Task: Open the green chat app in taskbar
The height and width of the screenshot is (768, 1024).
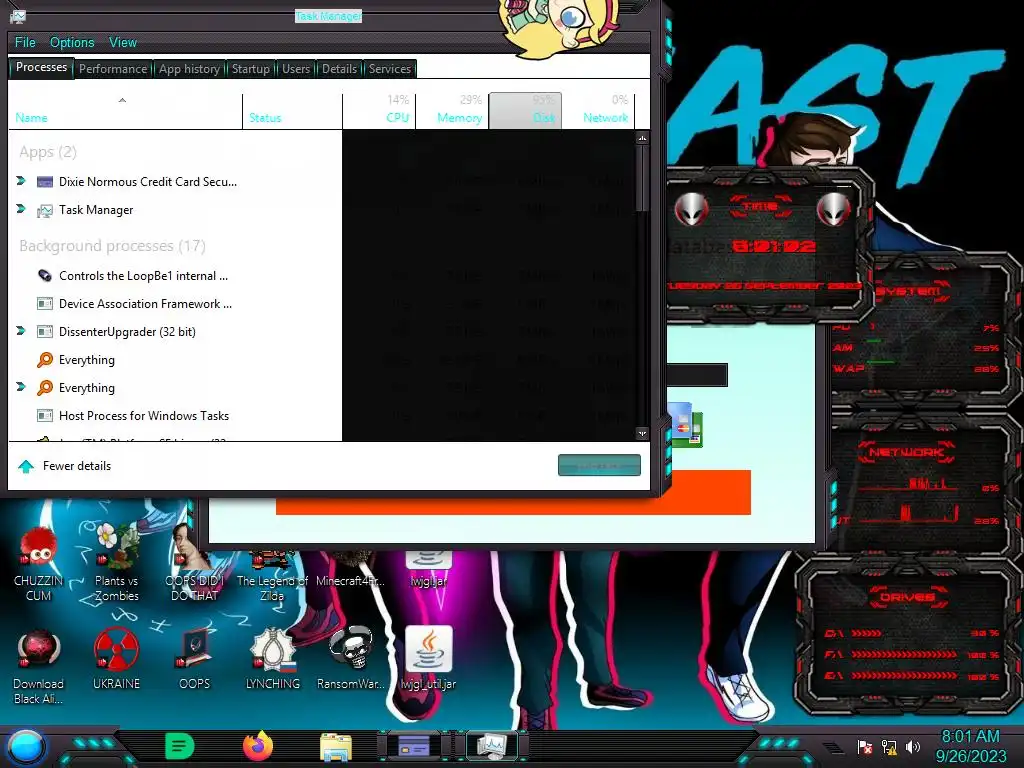Action: tap(180, 746)
